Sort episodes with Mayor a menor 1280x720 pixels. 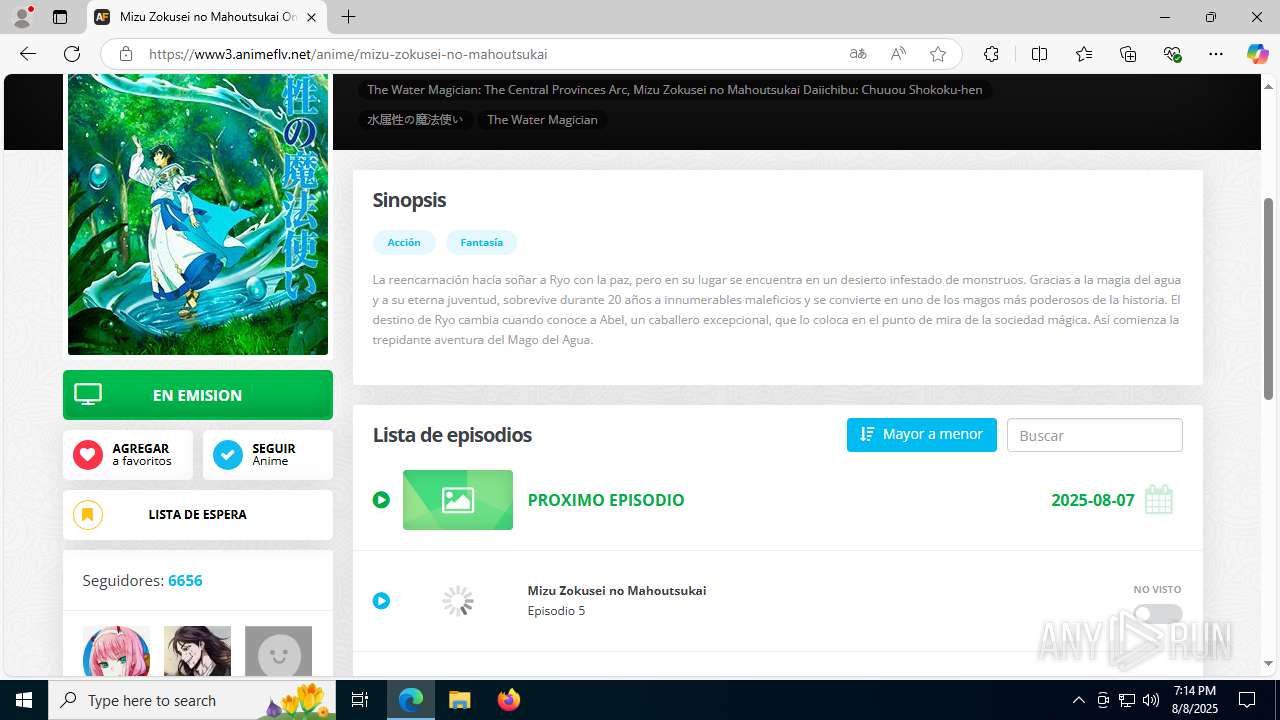pyautogui.click(x=922, y=435)
